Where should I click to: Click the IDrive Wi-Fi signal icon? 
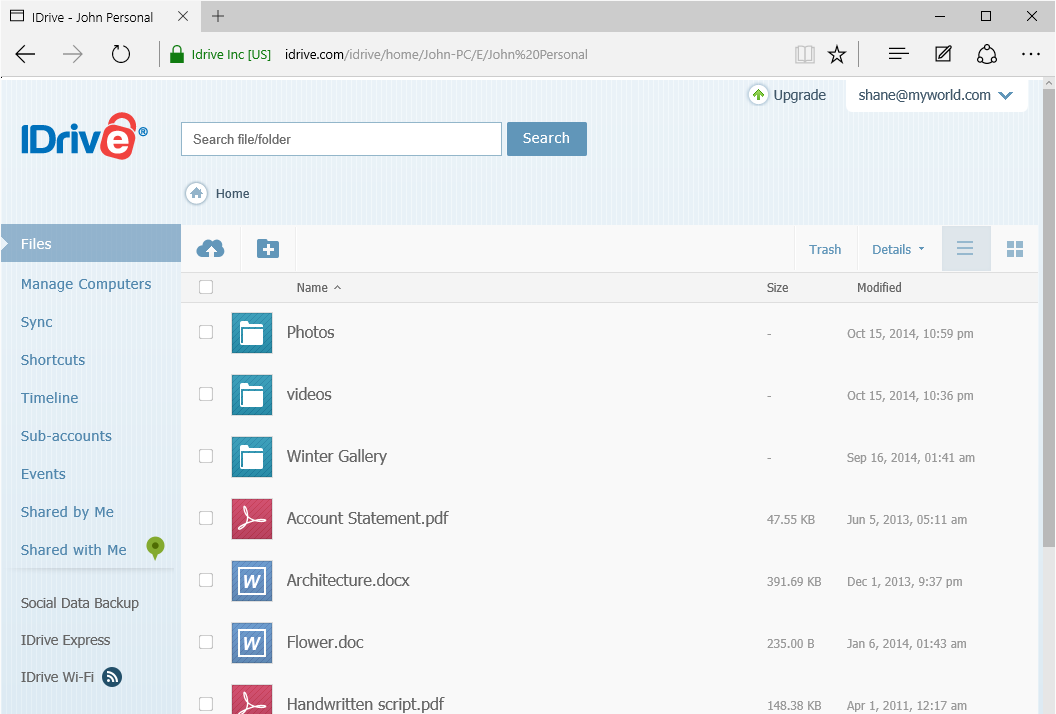click(113, 677)
